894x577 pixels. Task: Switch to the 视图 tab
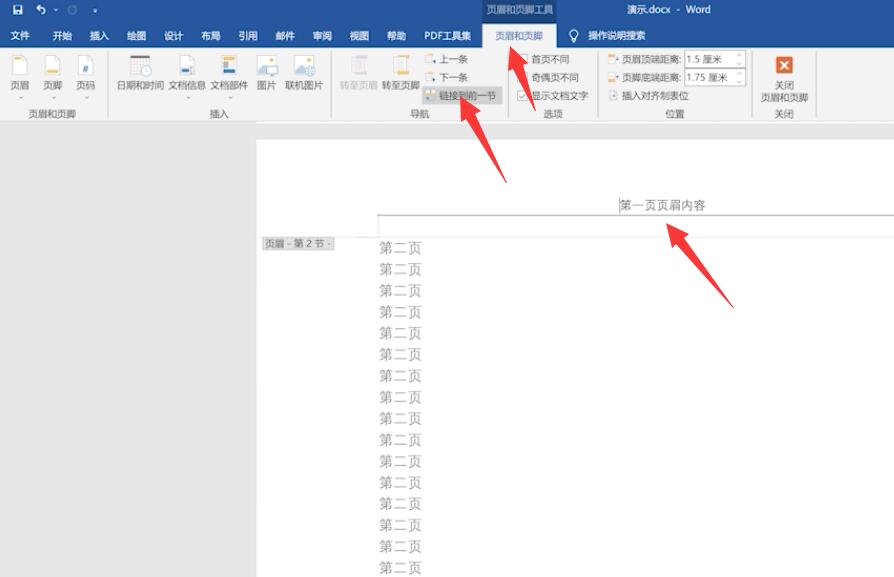click(359, 35)
